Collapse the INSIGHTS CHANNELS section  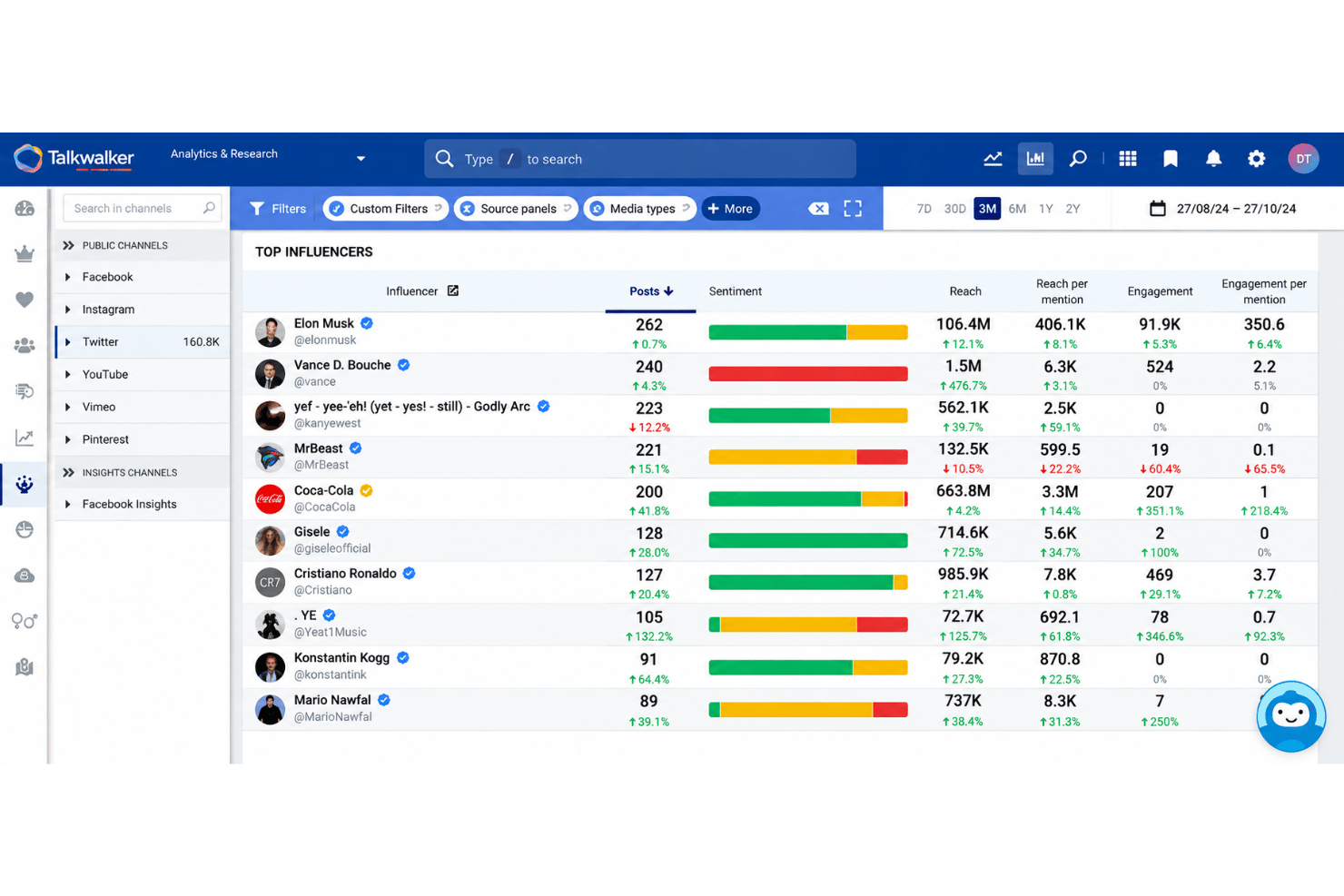tap(68, 472)
